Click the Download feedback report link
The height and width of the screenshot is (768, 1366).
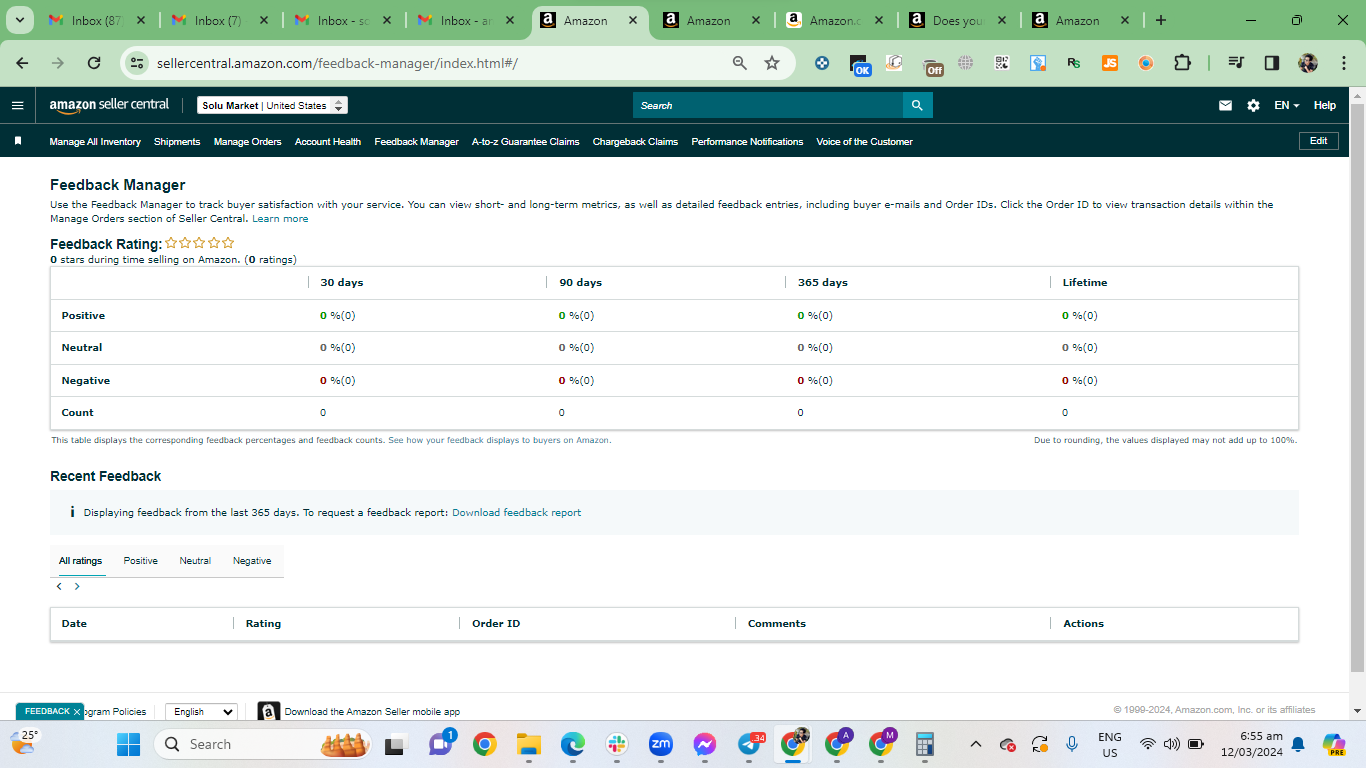[x=516, y=513]
